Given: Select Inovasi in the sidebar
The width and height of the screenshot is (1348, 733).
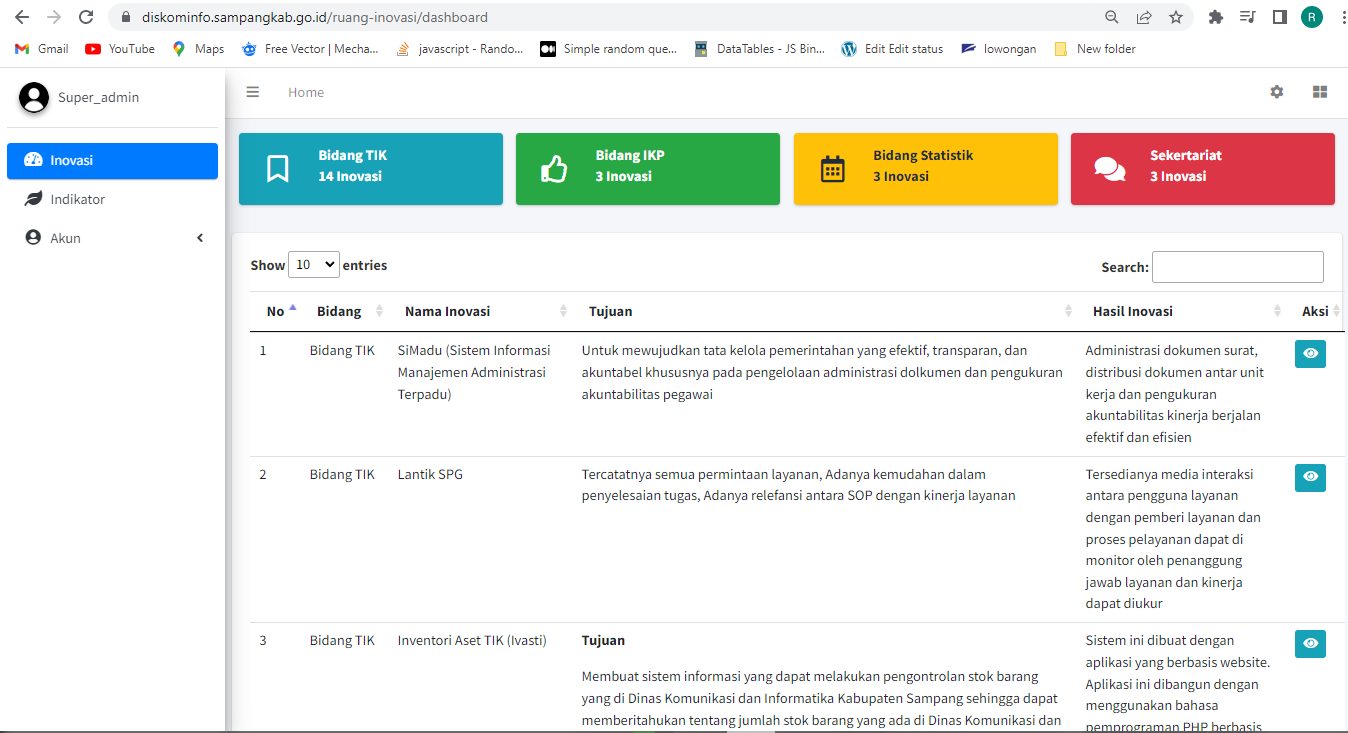Looking at the screenshot, I should tap(112, 160).
